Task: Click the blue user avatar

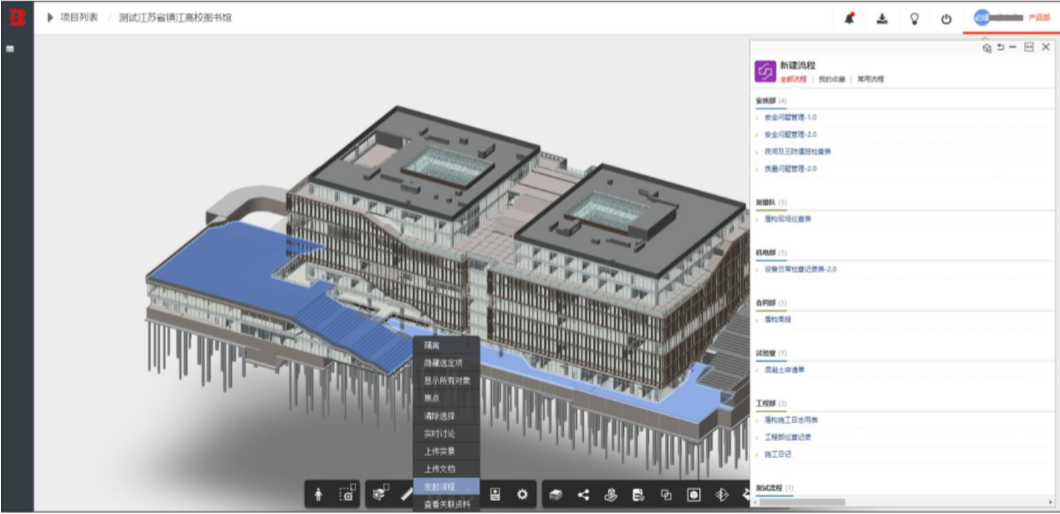Action: pos(981,18)
